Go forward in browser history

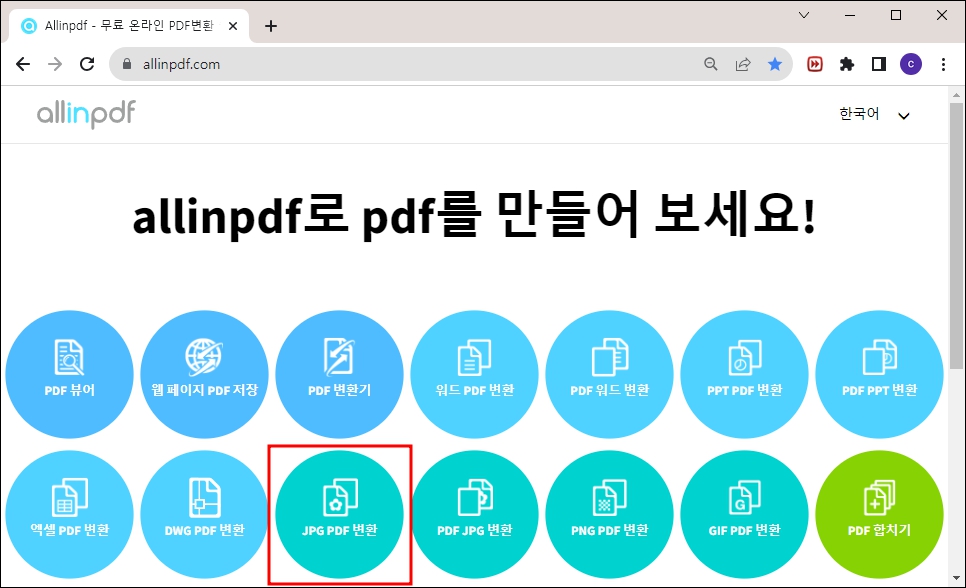55,64
